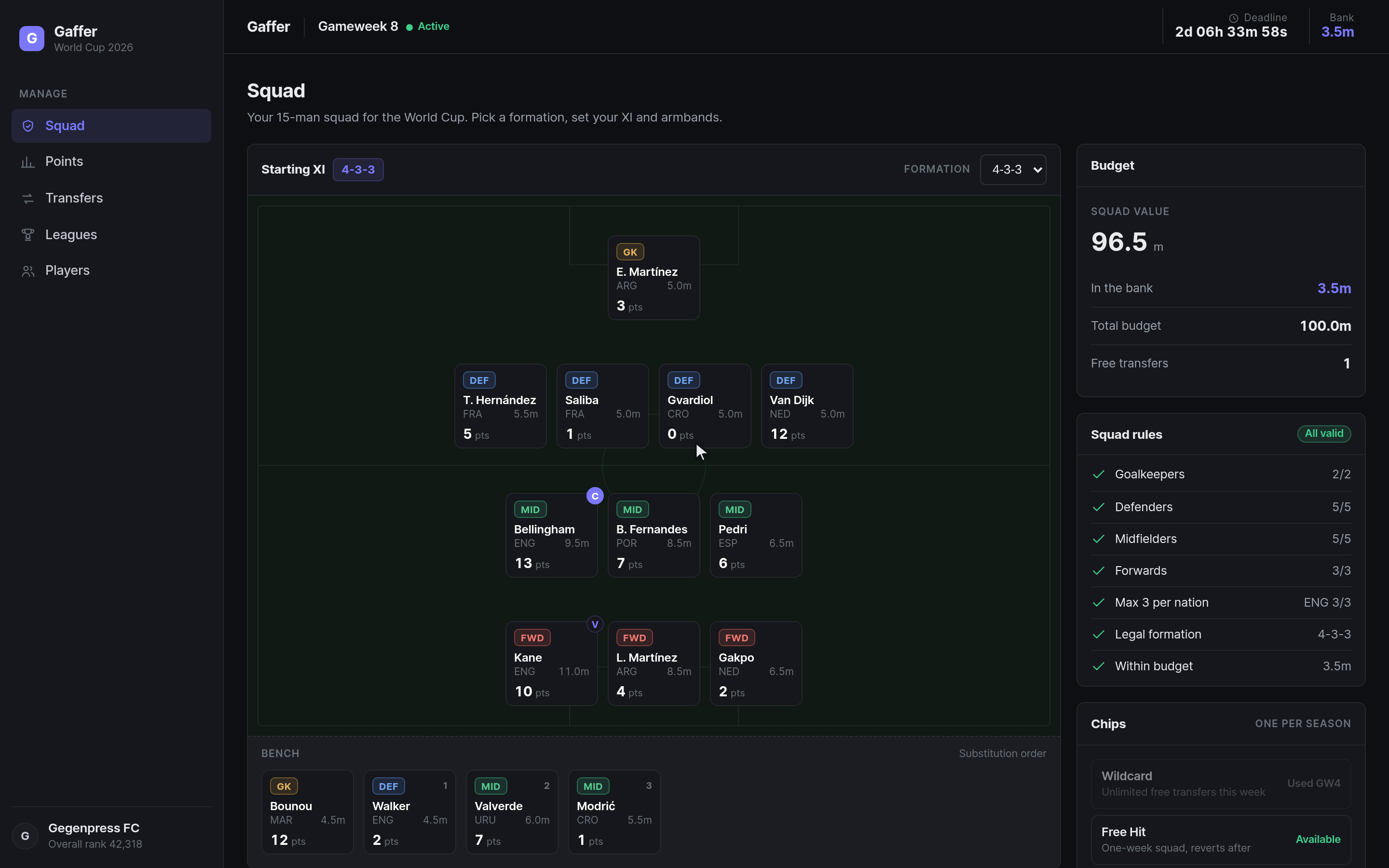Image resolution: width=1389 pixels, height=868 pixels.
Task: Select Van Dijk defender card
Action: click(x=807, y=406)
